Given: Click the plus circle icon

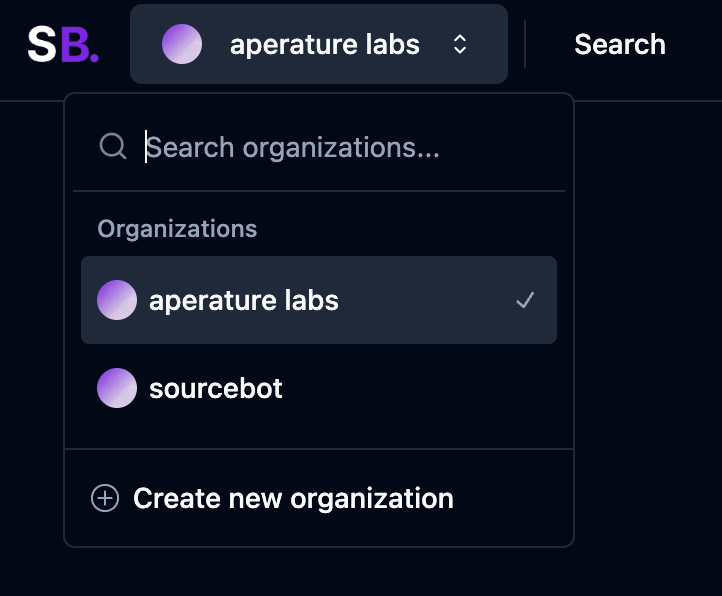Looking at the screenshot, I should [105, 498].
